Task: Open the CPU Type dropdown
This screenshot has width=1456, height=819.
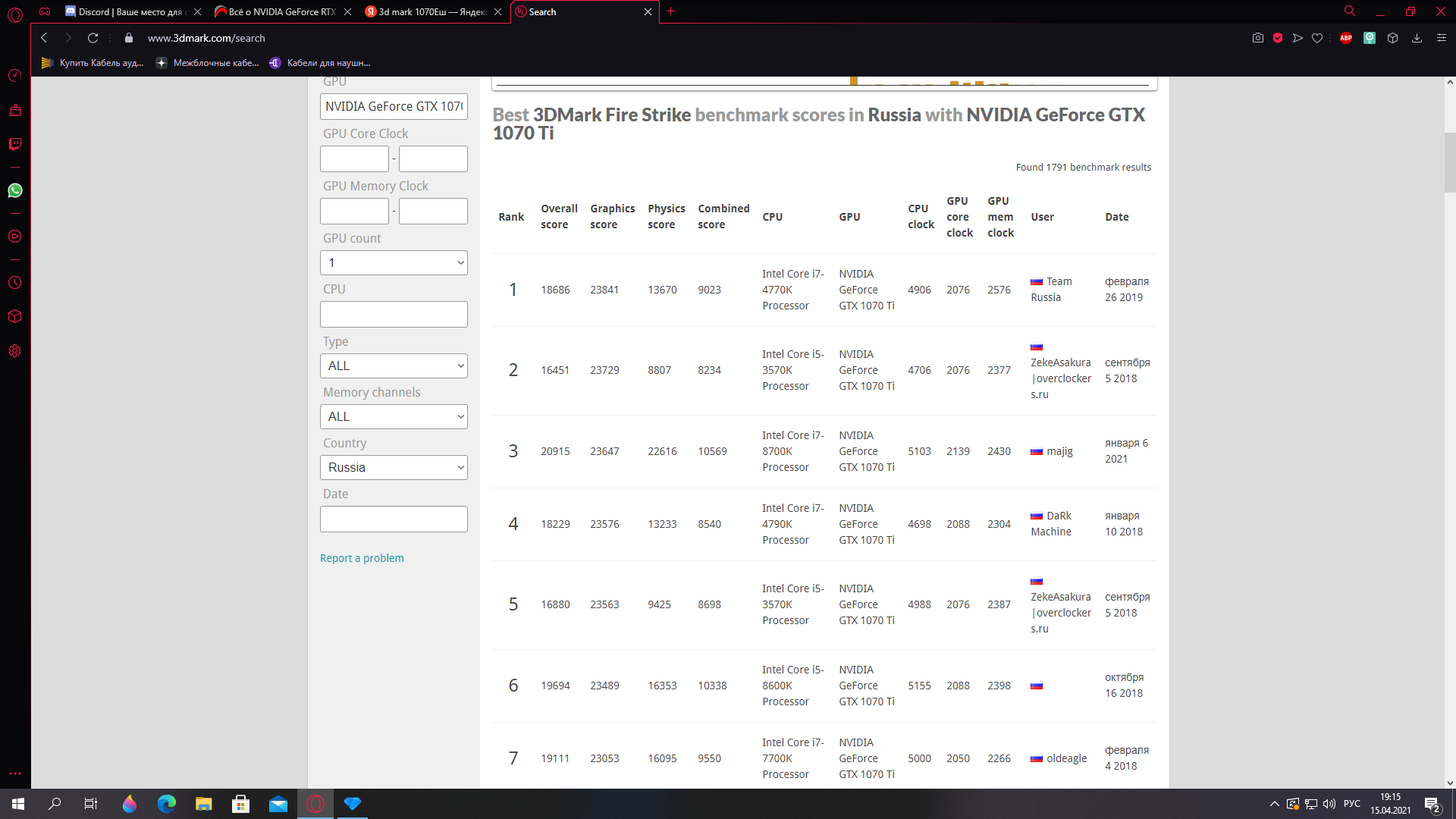Action: pos(394,366)
